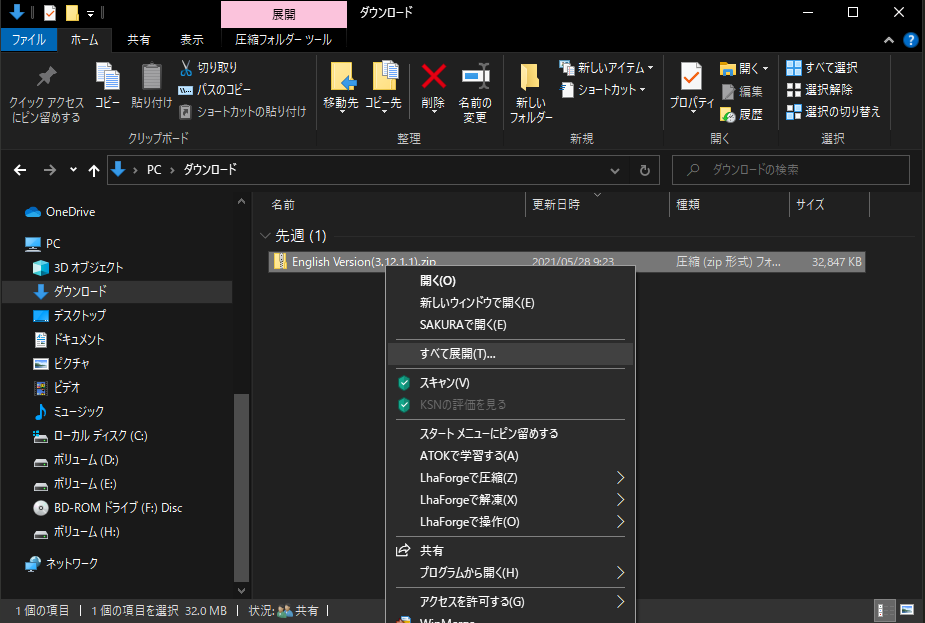The height and width of the screenshot is (623, 925).
Task: Click Select All (すべて選択) in ribbon
Action: (822, 68)
